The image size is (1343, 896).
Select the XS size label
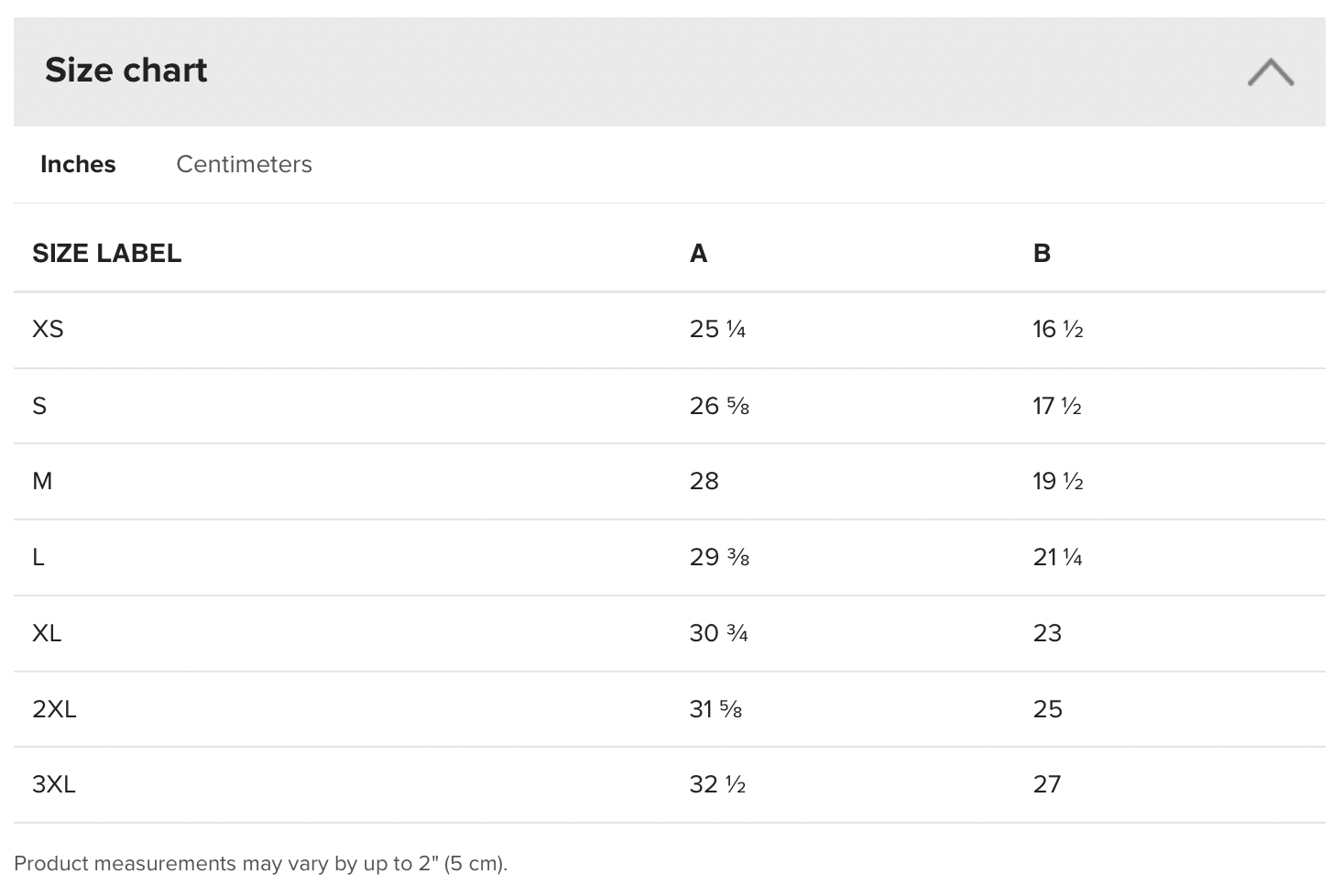point(48,329)
